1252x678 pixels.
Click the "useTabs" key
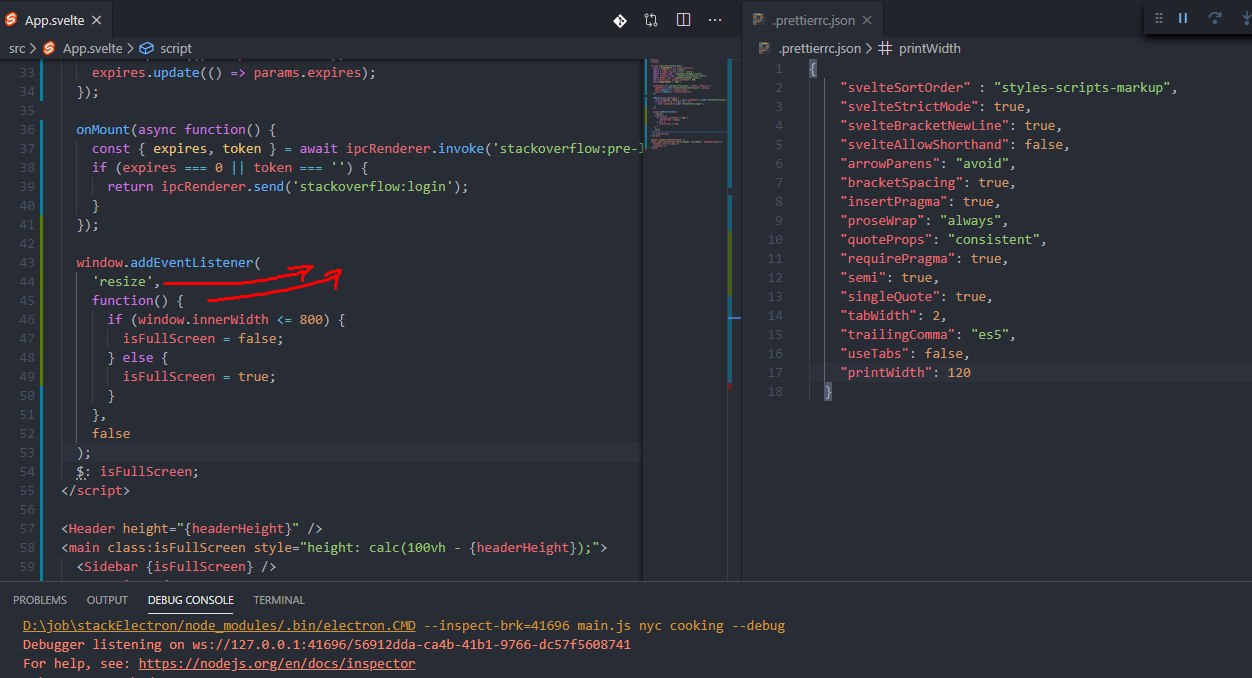click(x=879, y=354)
